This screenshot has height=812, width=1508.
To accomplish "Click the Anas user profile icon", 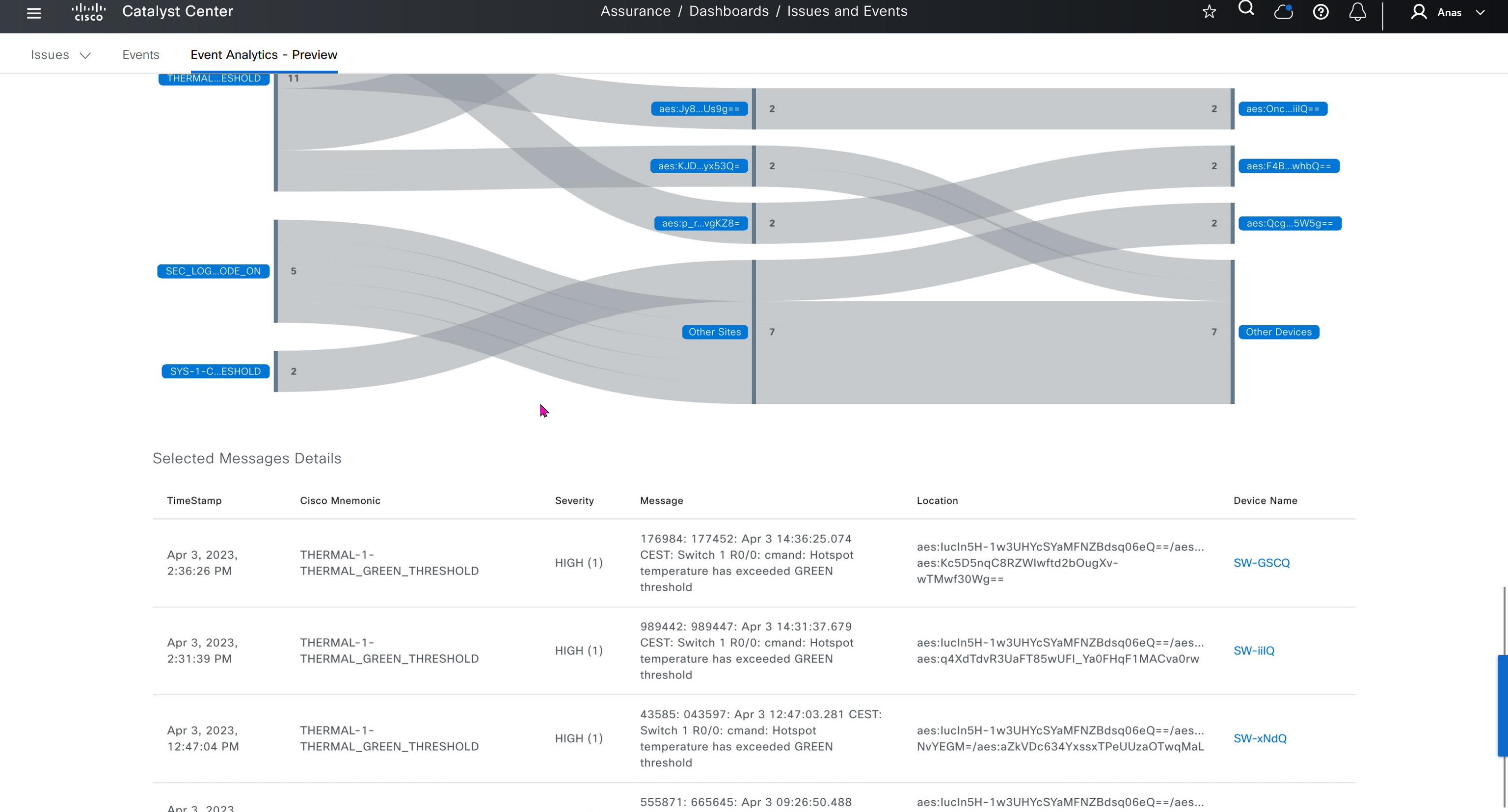I will [x=1419, y=12].
